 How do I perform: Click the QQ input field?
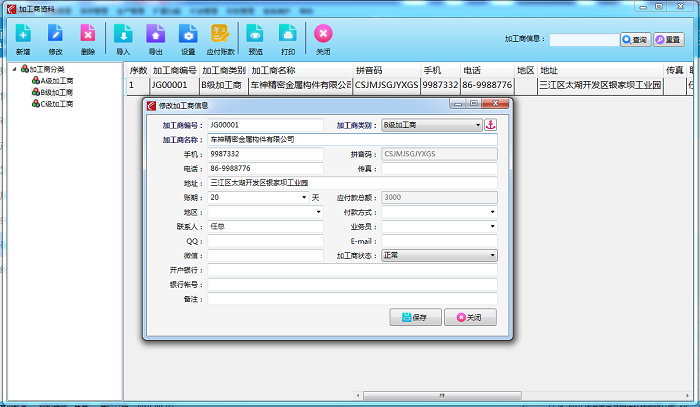265,241
